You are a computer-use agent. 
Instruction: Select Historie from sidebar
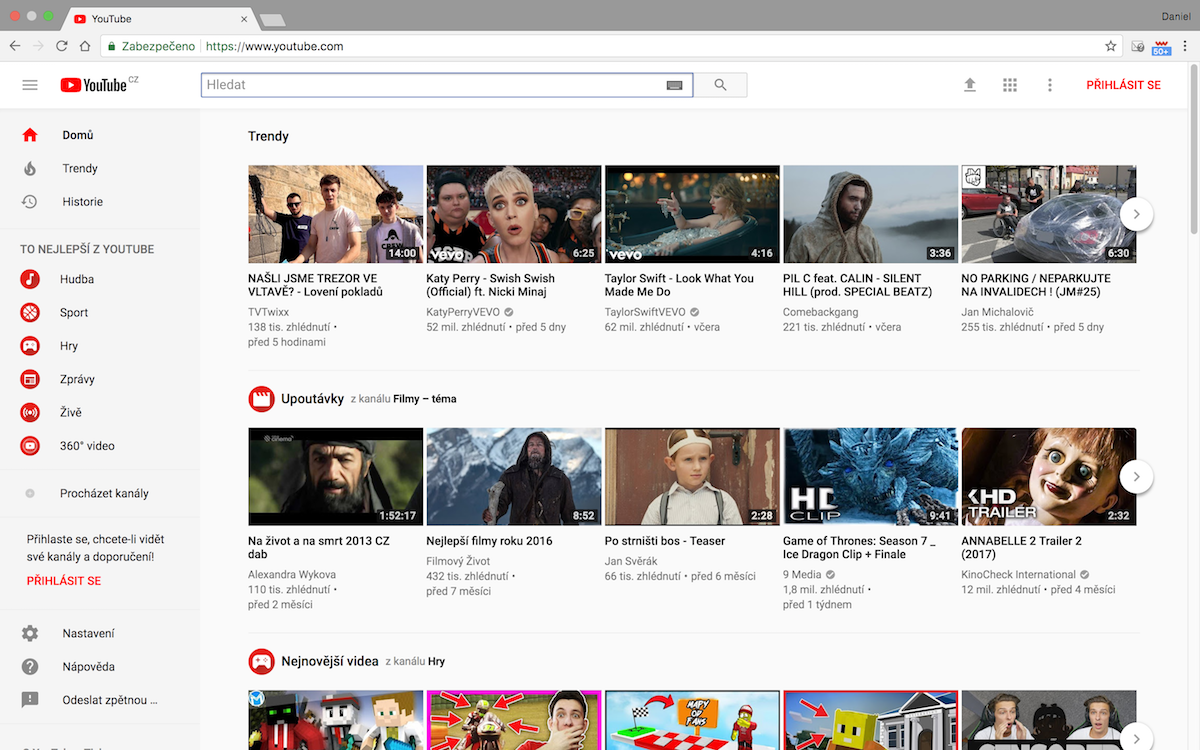82,201
